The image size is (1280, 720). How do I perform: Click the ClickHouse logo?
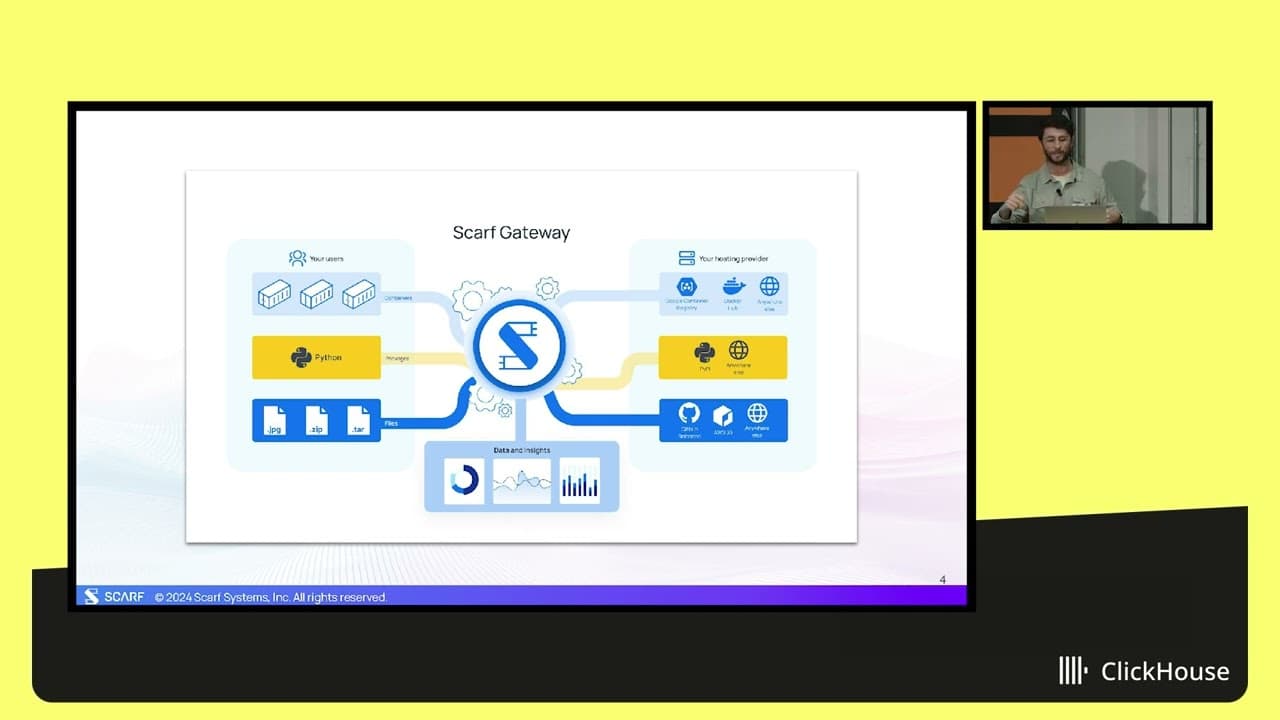tap(1144, 671)
